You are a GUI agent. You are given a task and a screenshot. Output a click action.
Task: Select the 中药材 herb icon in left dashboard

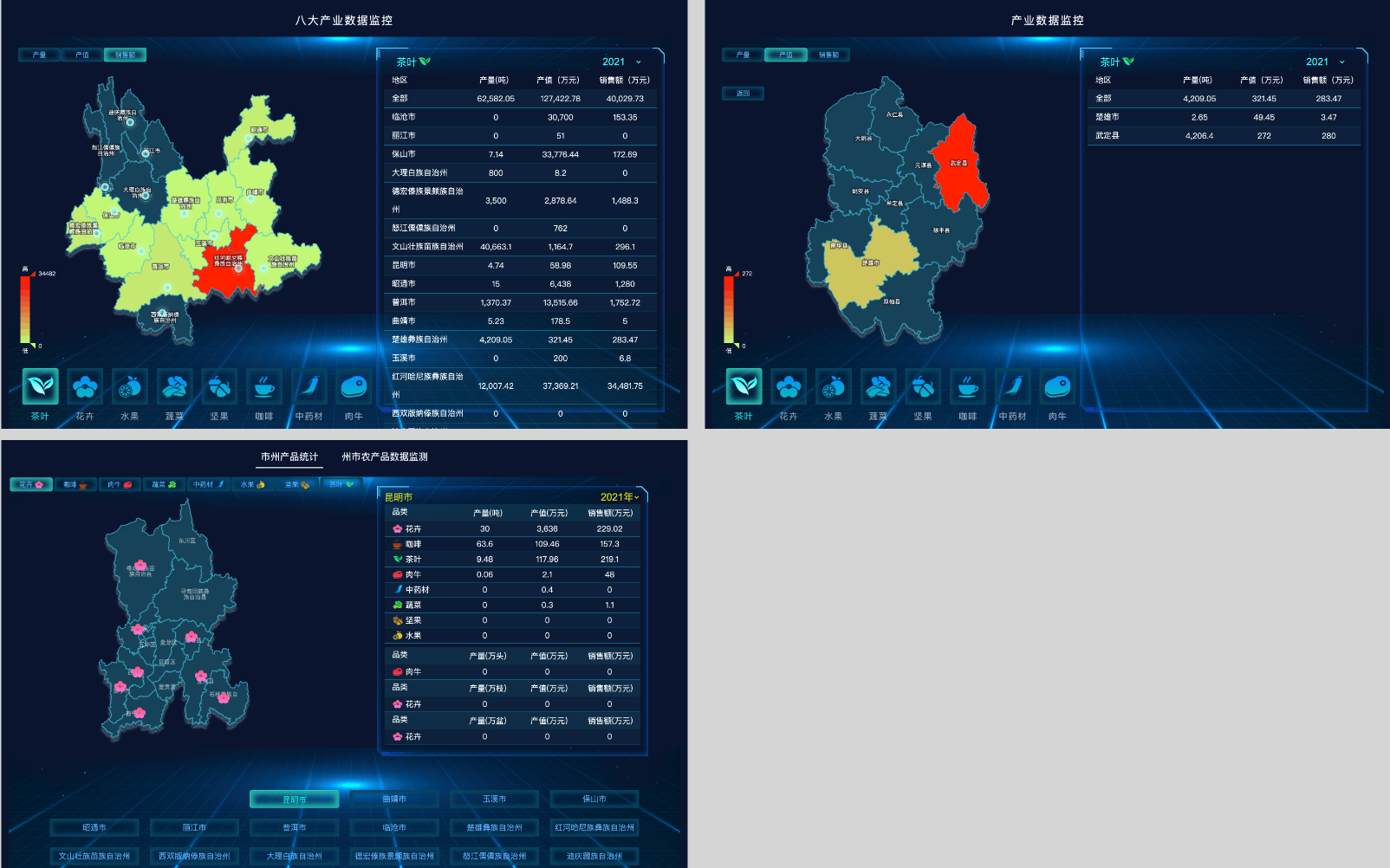[309, 386]
